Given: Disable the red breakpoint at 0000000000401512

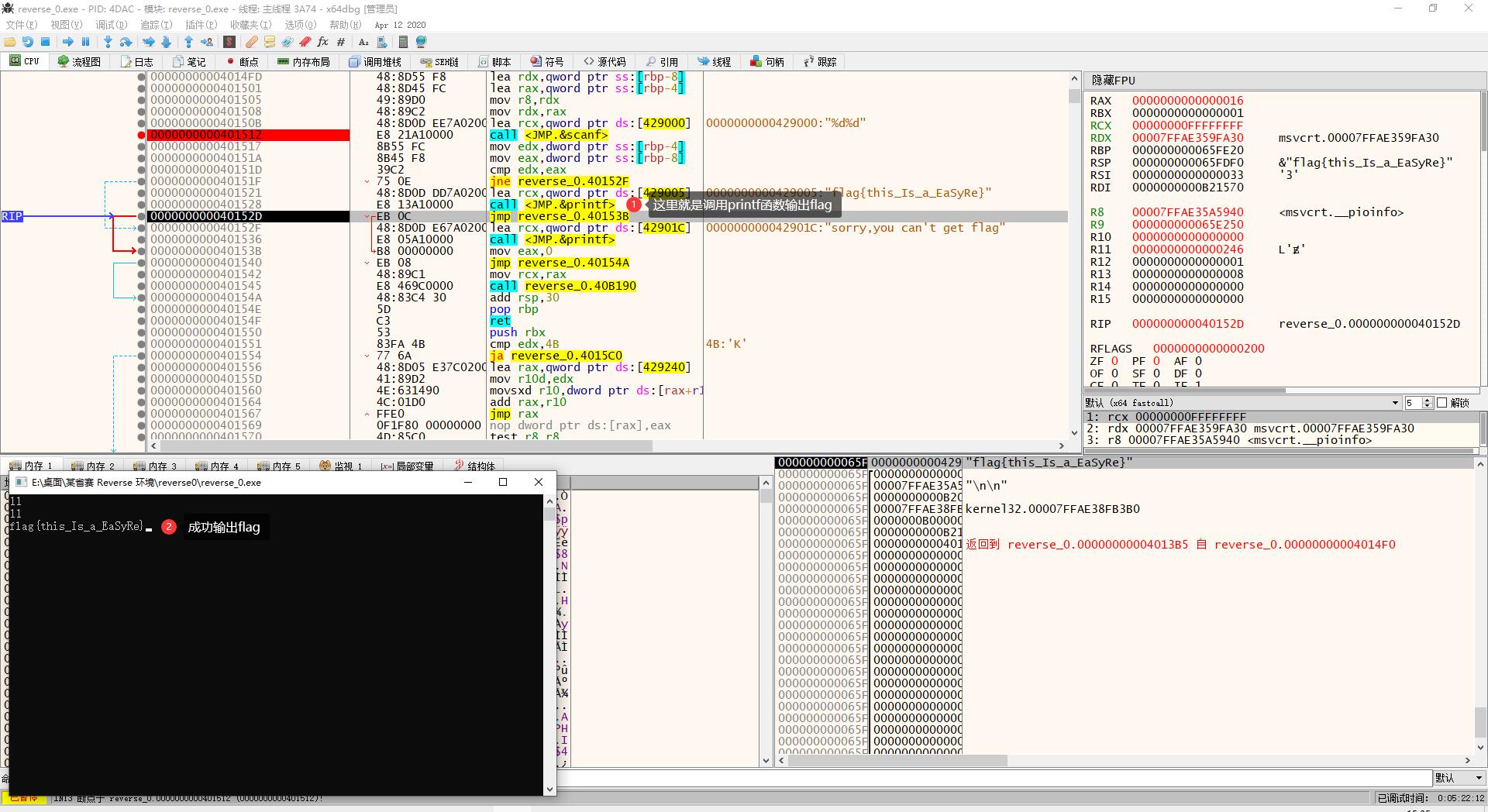Looking at the screenshot, I should tap(141, 135).
